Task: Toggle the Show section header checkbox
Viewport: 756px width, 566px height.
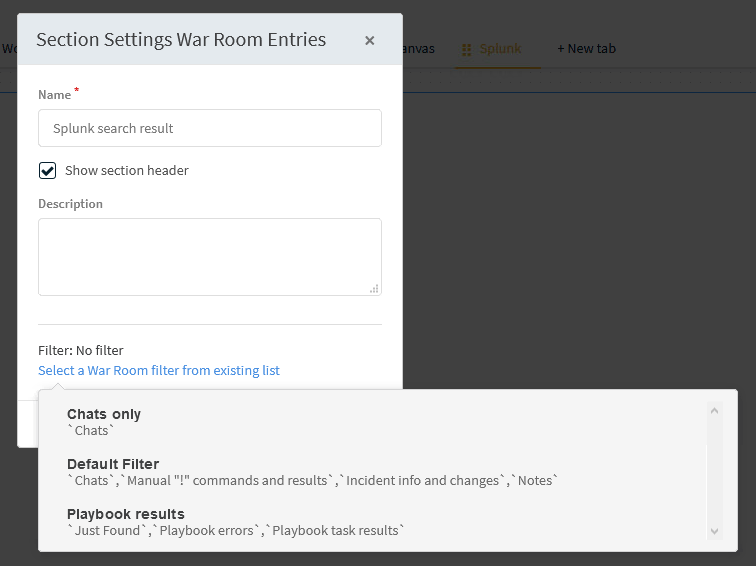Action: tap(47, 171)
